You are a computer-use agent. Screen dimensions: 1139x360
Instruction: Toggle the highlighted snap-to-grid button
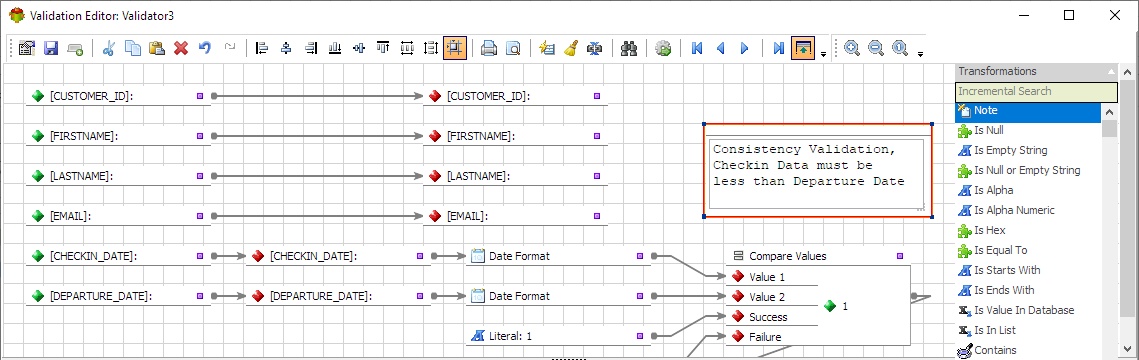click(x=455, y=49)
